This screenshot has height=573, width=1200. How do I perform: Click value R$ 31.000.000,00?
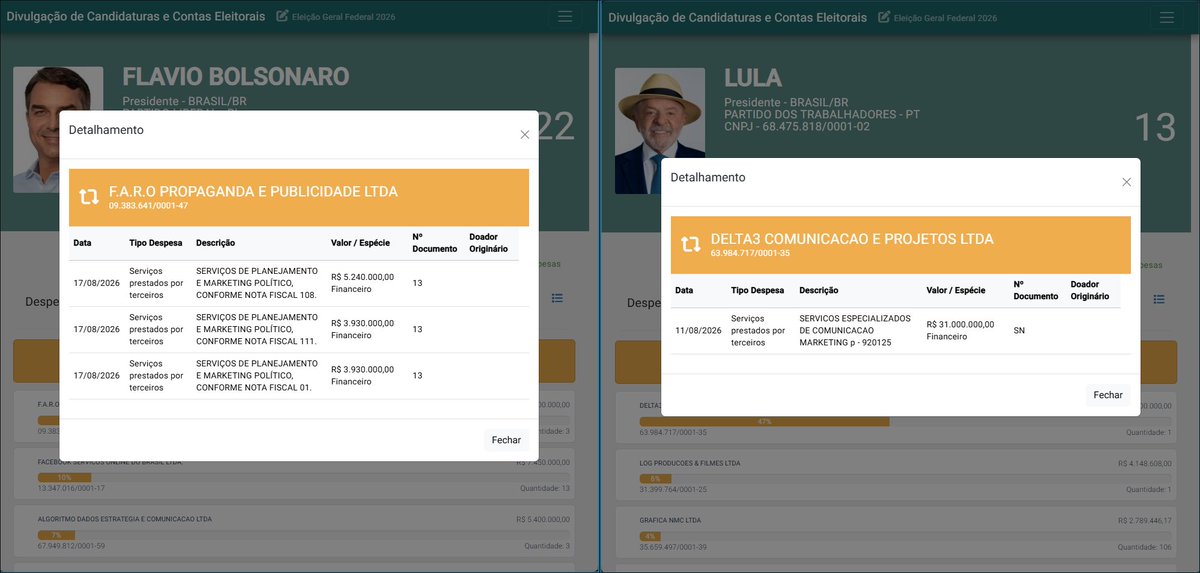pyautogui.click(x=960, y=324)
